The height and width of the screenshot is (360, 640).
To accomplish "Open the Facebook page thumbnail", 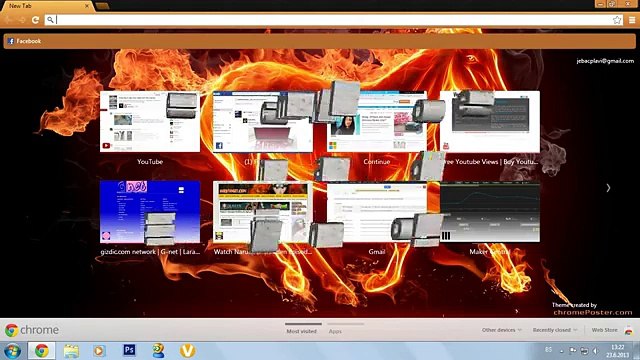I will pos(263,122).
